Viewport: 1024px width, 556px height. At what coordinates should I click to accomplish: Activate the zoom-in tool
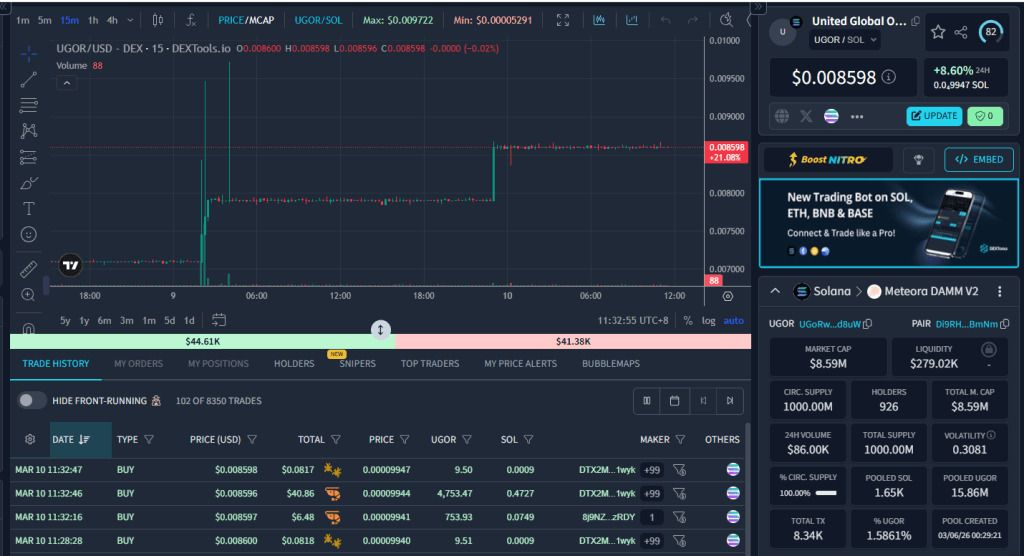coord(29,295)
